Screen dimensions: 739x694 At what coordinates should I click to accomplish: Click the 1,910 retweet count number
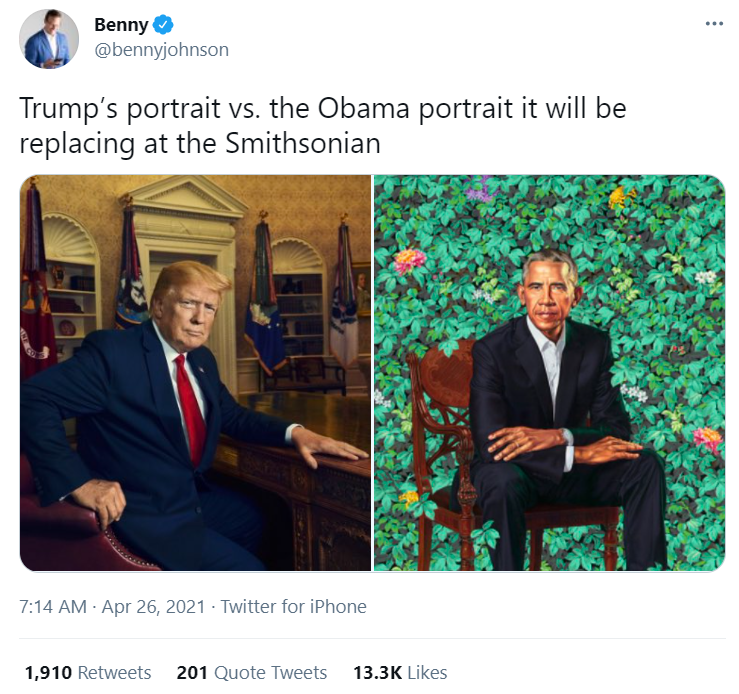click(48, 673)
